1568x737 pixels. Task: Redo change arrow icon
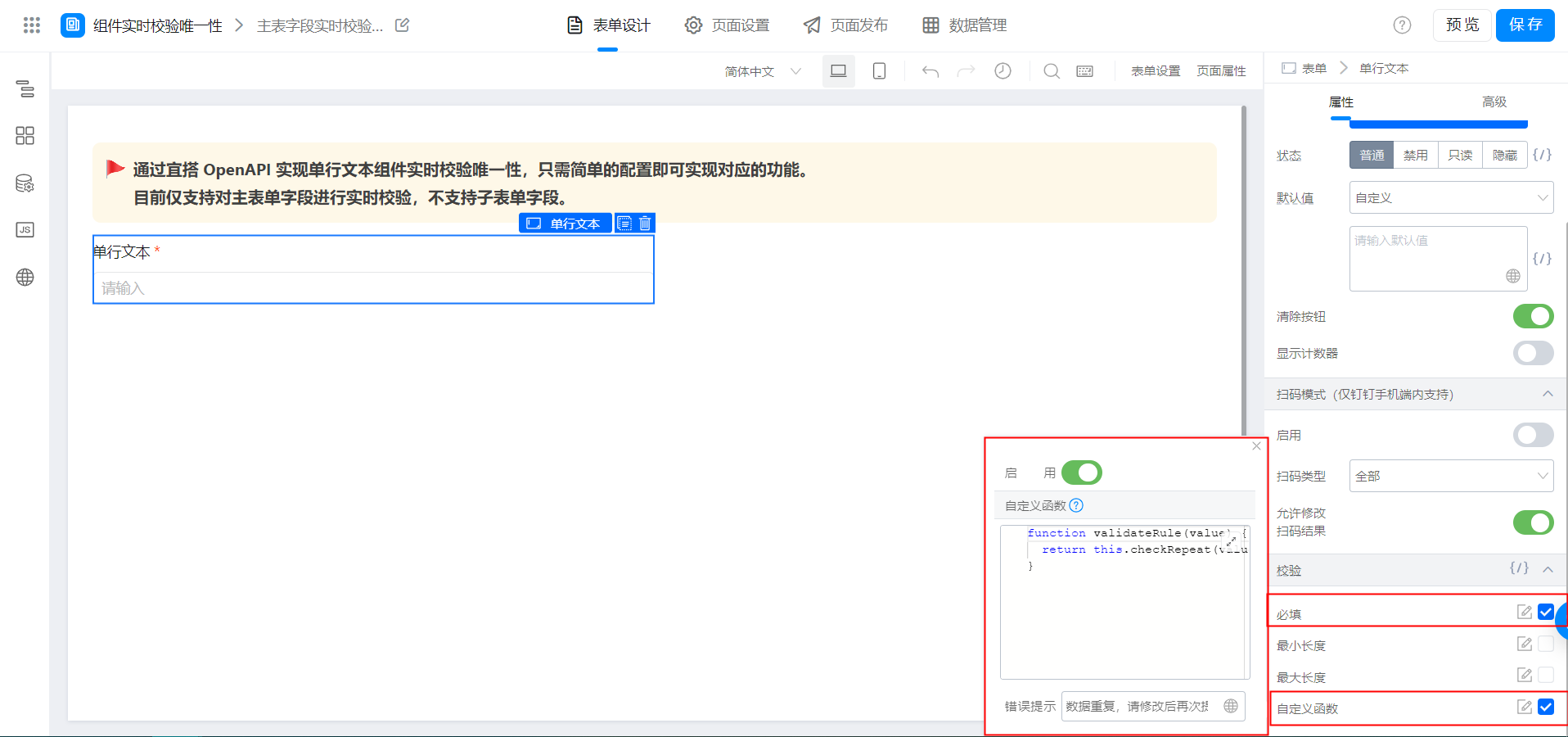pyautogui.click(x=966, y=71)
